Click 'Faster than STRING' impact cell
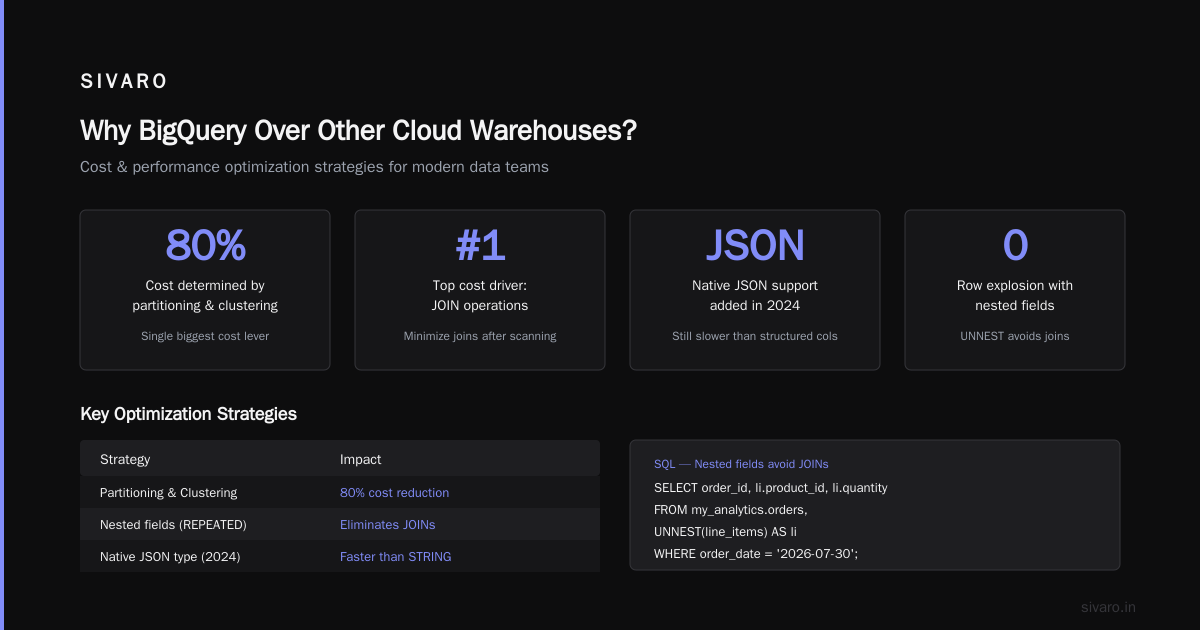 (x=396, y=556)
